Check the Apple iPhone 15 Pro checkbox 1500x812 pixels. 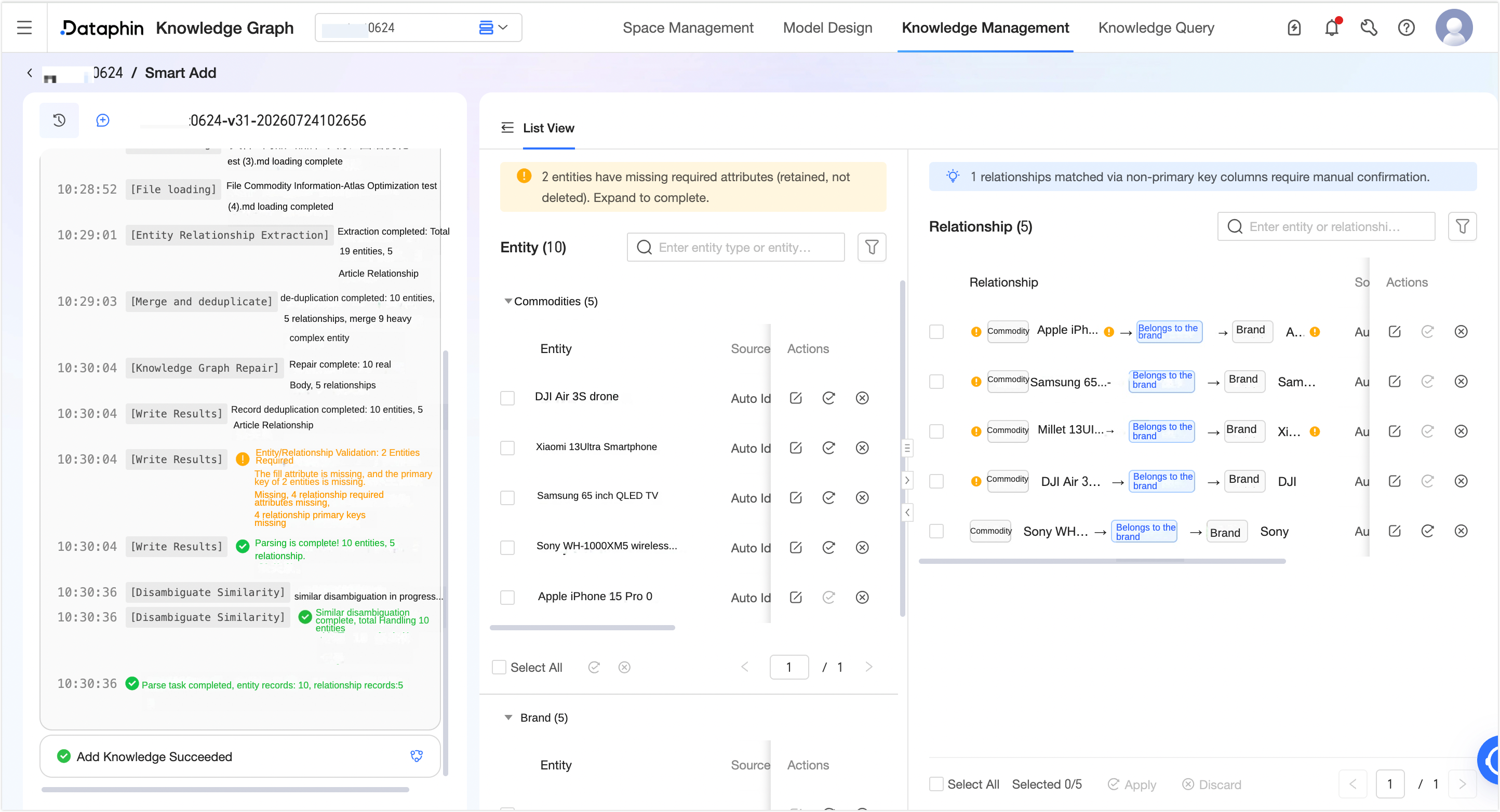508,597
